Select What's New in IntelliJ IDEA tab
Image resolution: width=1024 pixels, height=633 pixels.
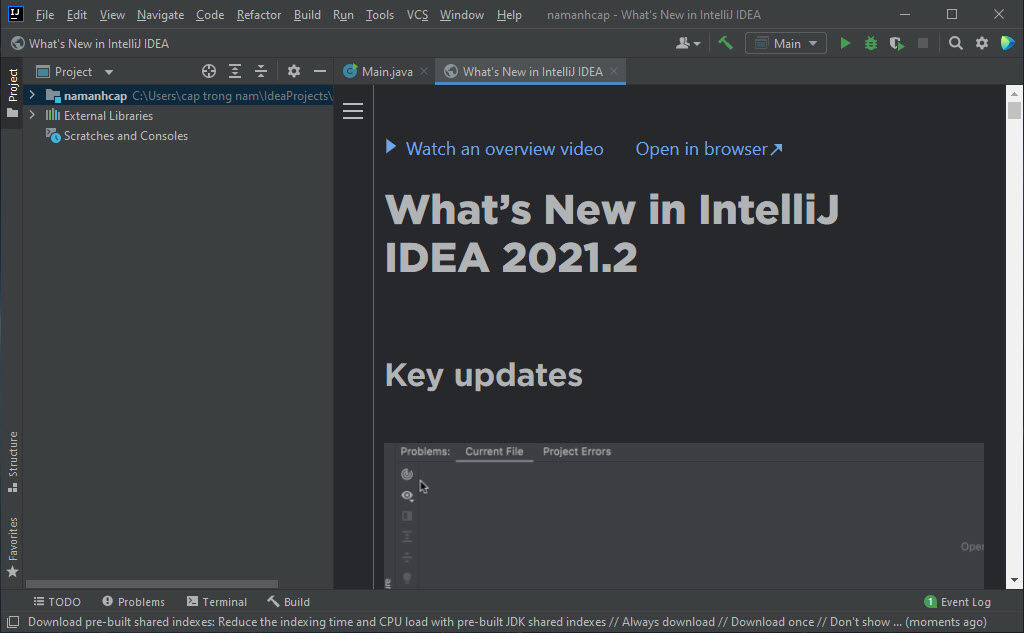(x=532, y=71)
